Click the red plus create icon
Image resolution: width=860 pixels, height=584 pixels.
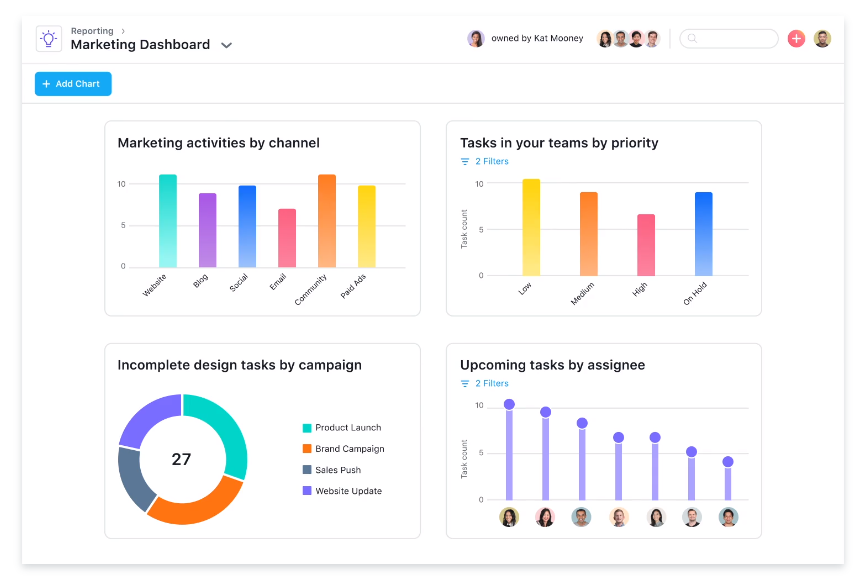click(x=796, y=39)
